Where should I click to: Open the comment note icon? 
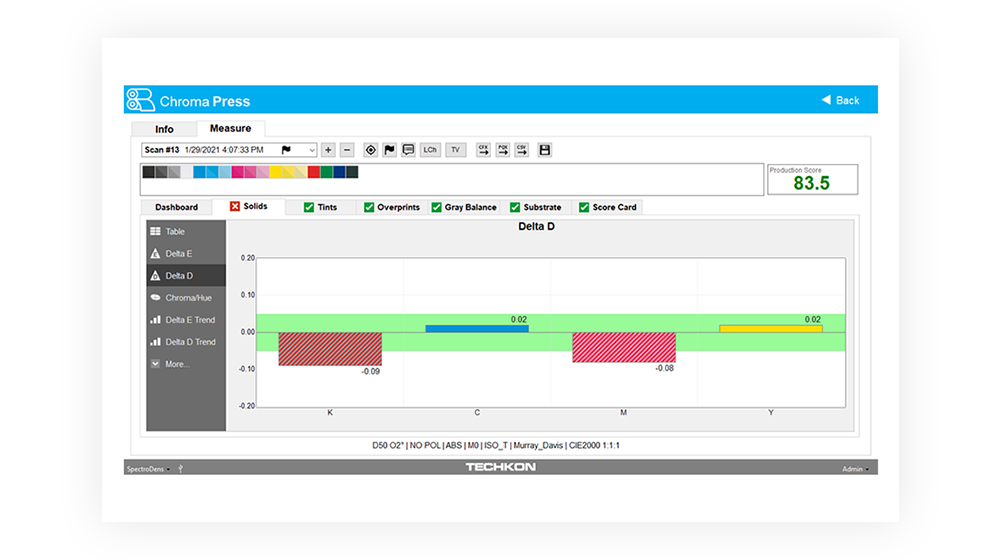click(x=408, y=150)
